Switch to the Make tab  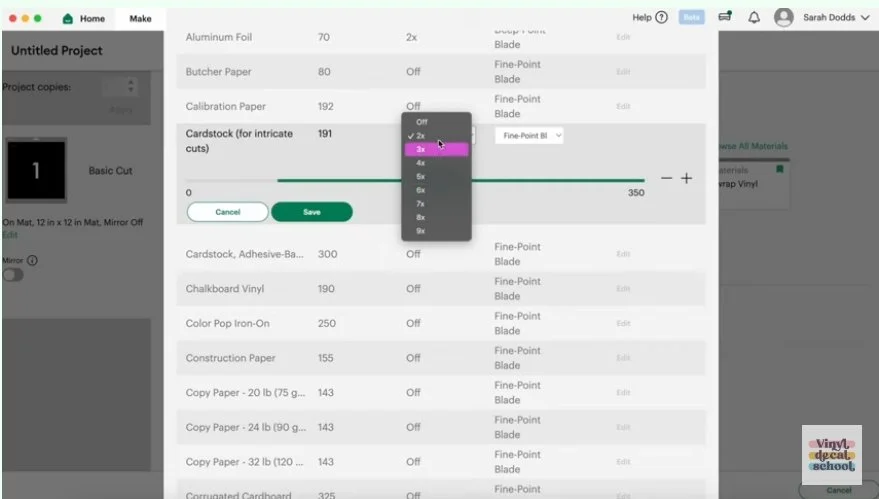click(140, 19)
